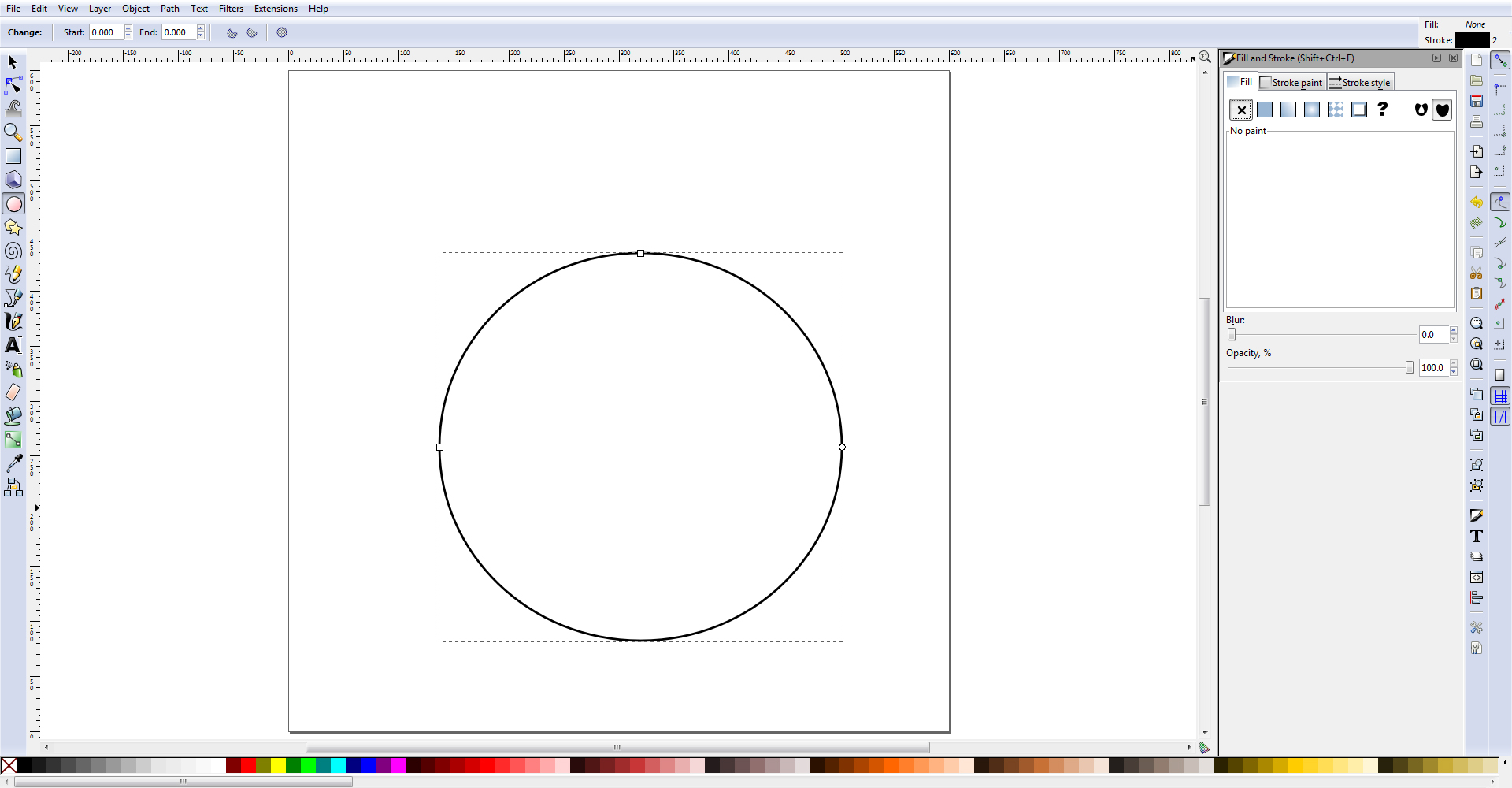The width and height of the screenshot is (1512, 788).
Task: Select the Paint Bucket fill tool
Action: click(x=13, y=416)
